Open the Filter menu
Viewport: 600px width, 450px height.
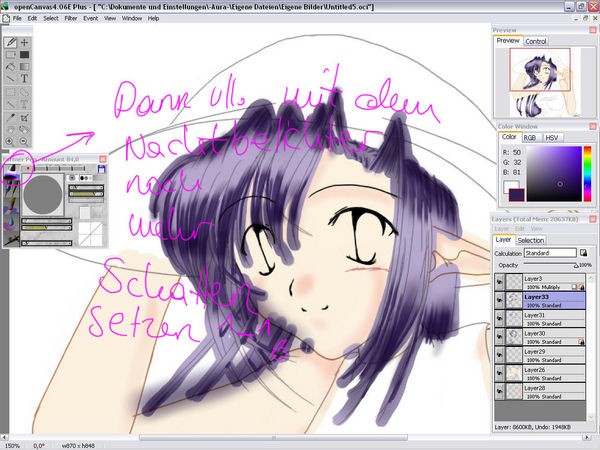coord(68,18)
